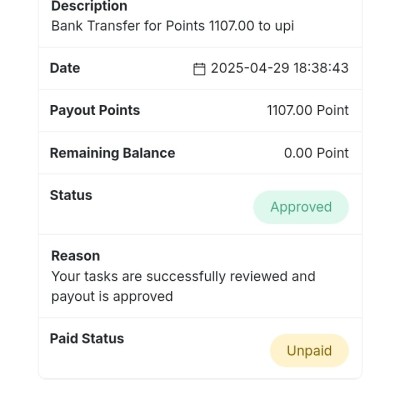Click the 'payout is approved' text line
The width and height of the screenshot is (400, 400).
tap(112, 297)
